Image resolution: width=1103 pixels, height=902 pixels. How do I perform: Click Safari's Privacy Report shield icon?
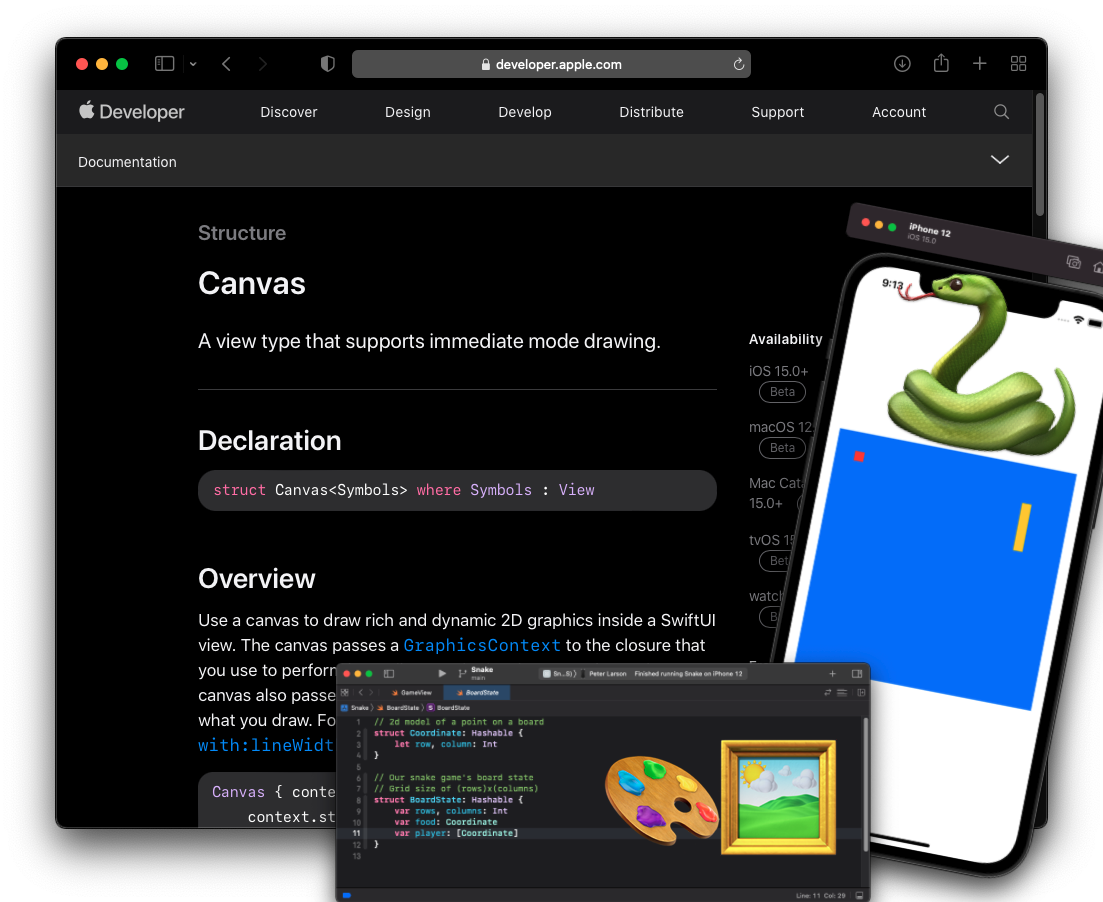click(x=327, y=63)
